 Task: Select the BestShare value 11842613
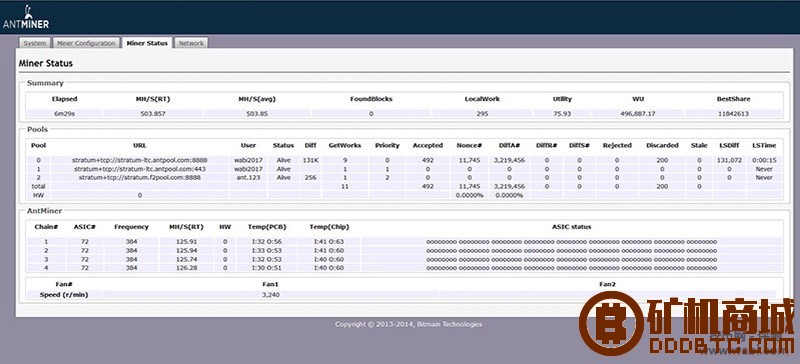click(733, 114)
